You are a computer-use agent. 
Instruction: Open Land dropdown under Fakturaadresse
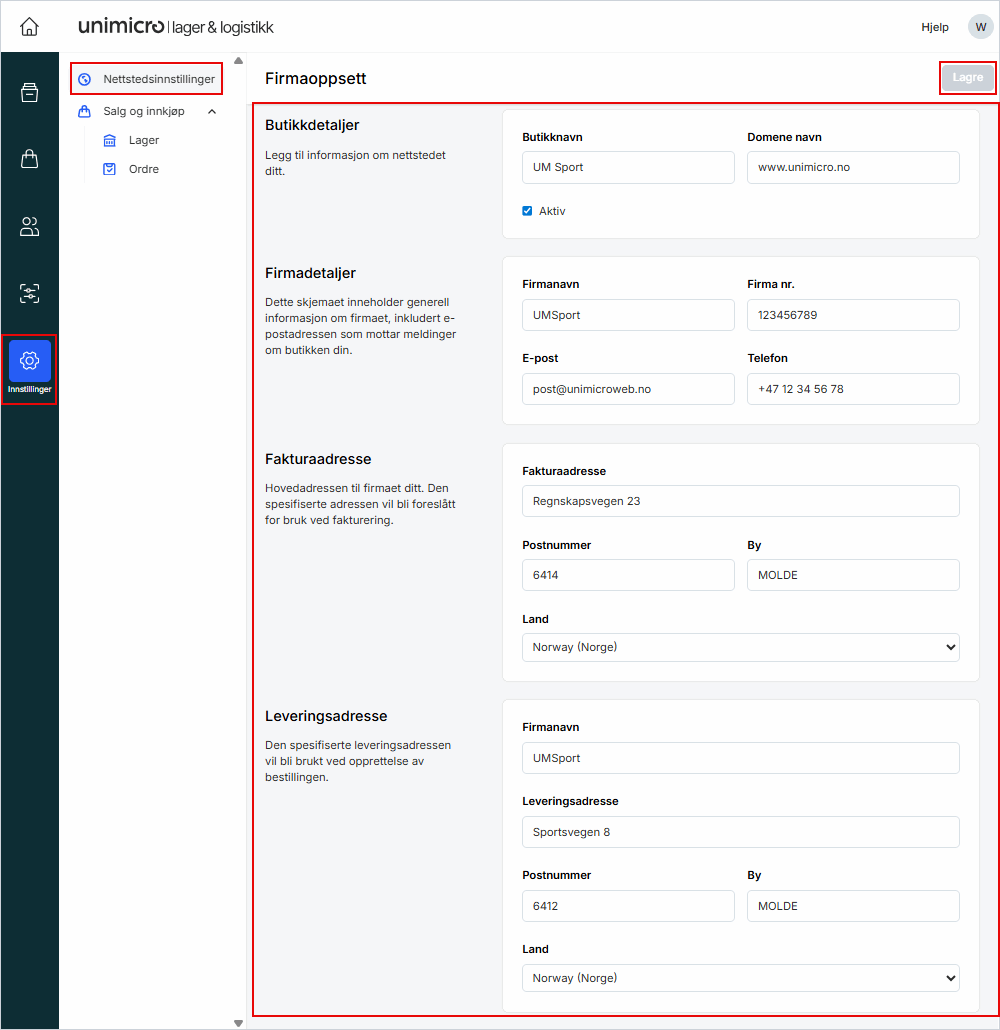[x=740, y=647]
